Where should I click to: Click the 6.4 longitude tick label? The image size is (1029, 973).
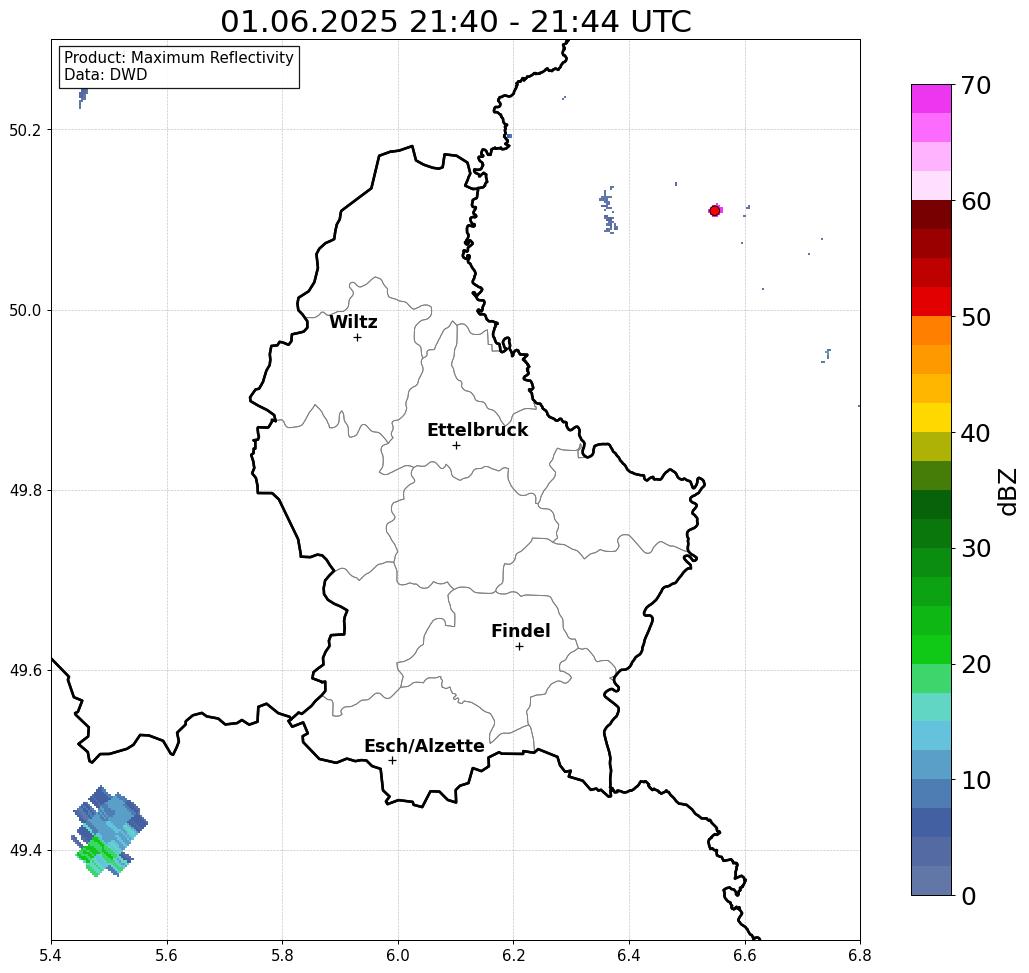pyautogui.click(x=629, y=955)
